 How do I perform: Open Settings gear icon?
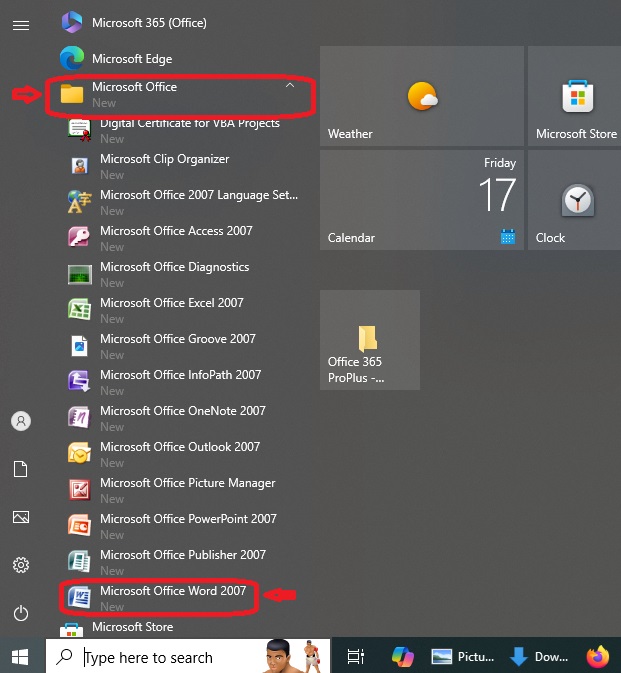click(x=21, y=565)
